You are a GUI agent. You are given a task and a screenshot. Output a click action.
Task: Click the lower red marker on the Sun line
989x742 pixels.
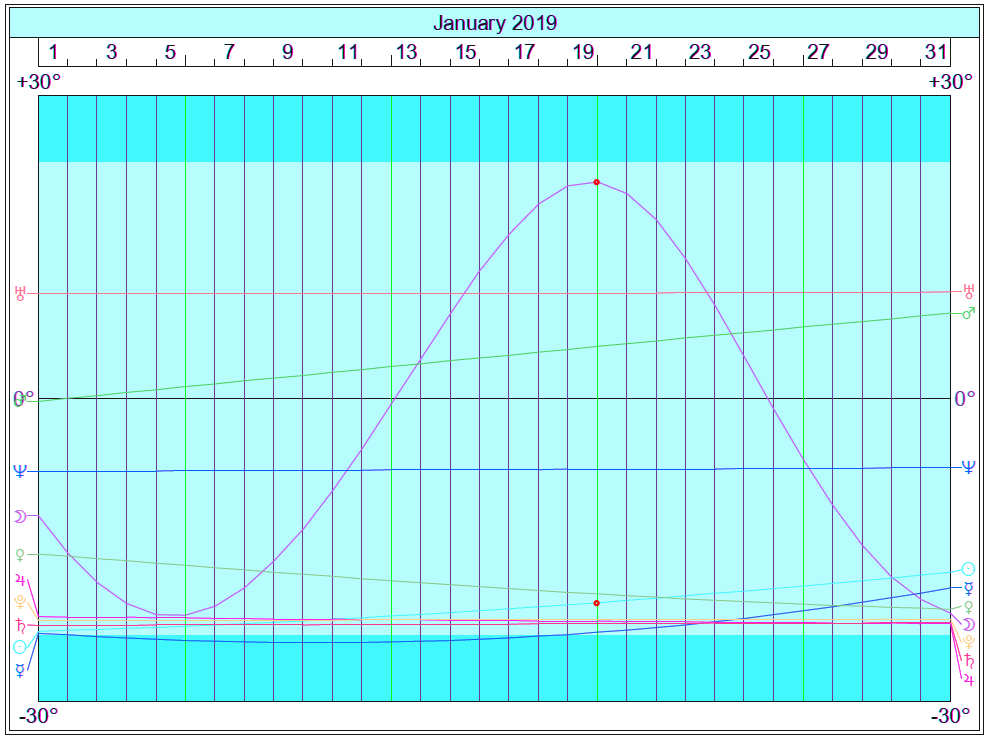click(597, 603)
